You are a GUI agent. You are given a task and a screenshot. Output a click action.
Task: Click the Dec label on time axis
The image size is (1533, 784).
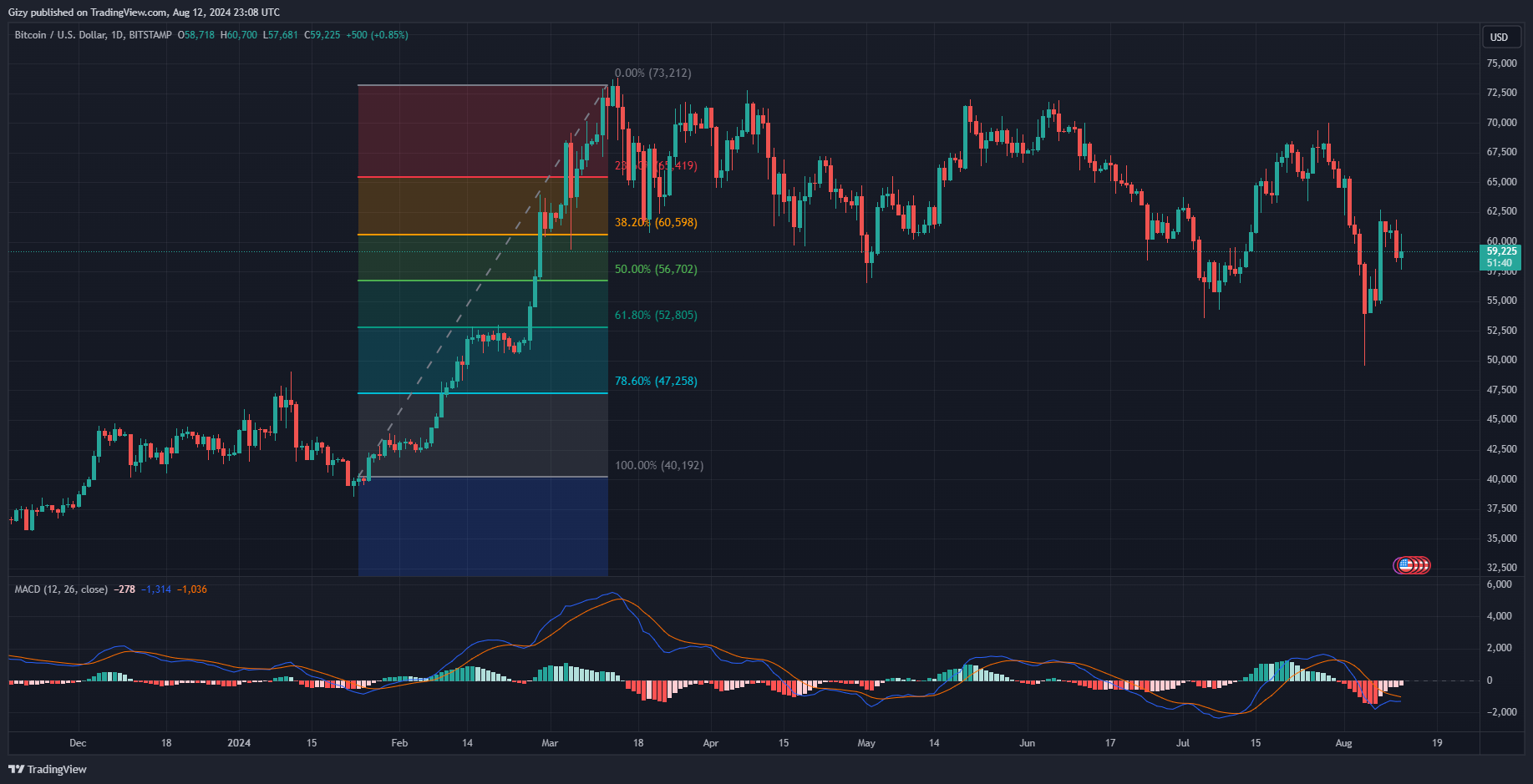click(78, 743)
